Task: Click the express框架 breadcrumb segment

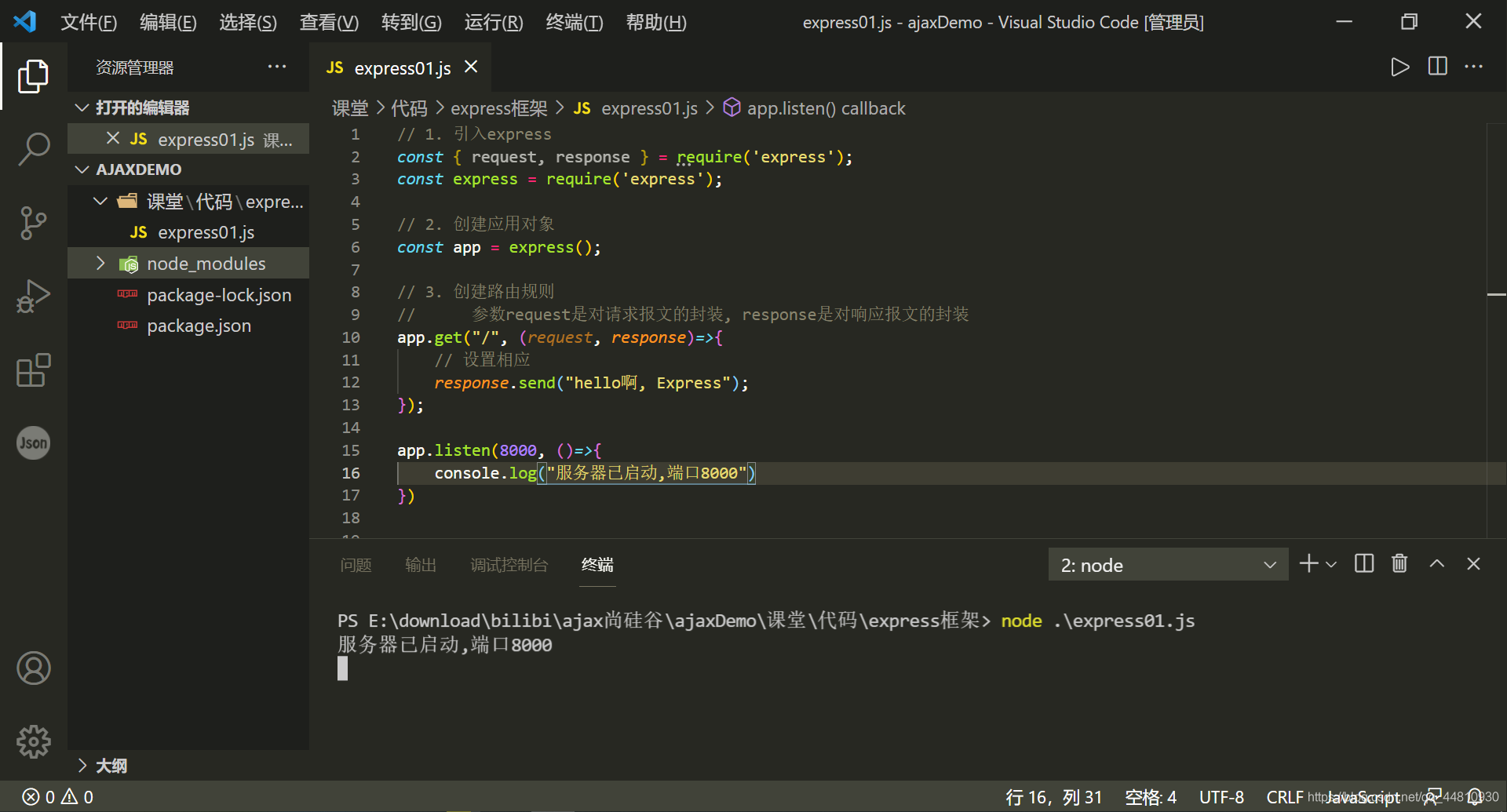Action: click(x=499, y=108)
